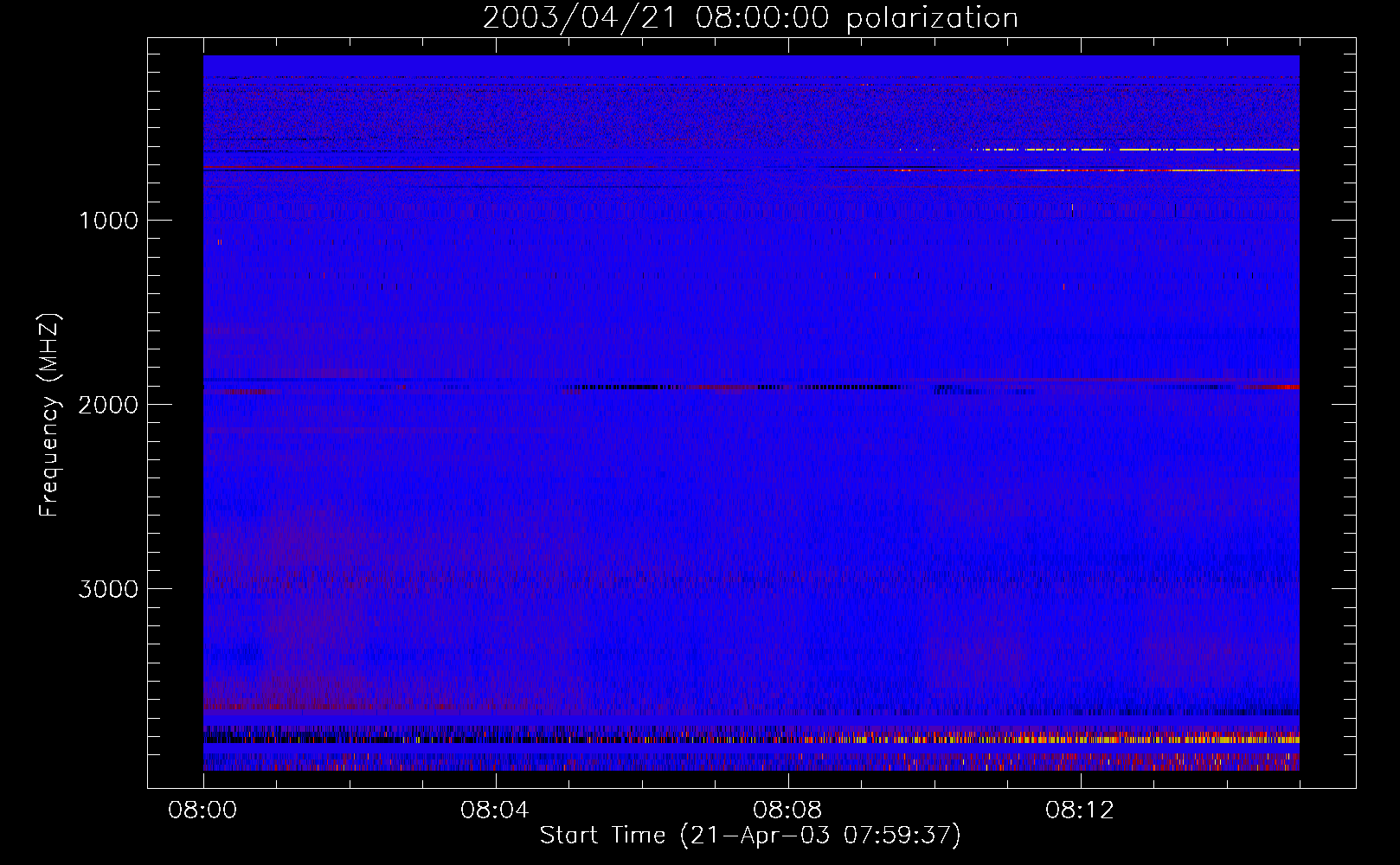
Task: Click the 1000 frequency tick label
Action: point(108,221)
